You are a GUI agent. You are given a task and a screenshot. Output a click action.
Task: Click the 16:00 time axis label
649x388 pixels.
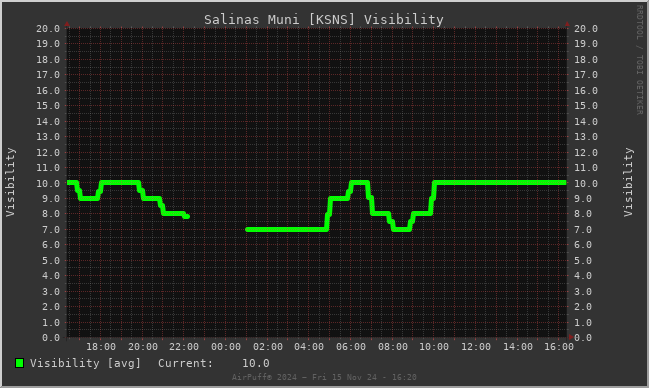pos(559,347)
